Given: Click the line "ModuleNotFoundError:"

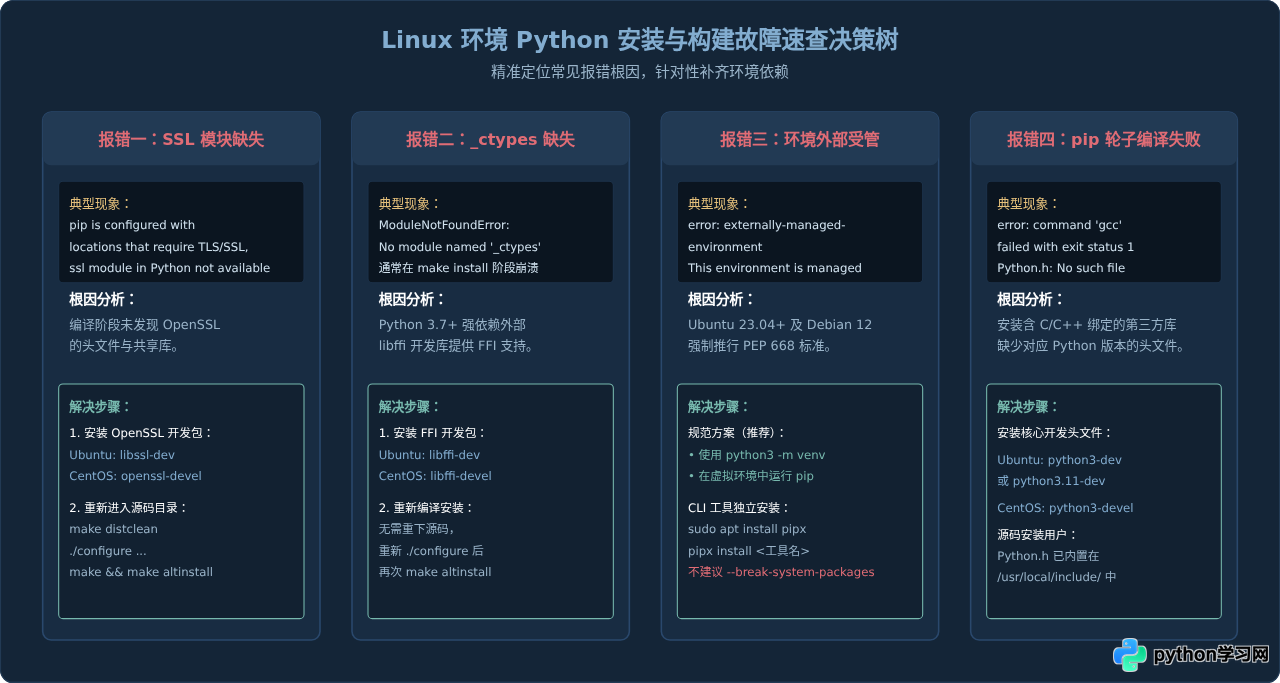Looking at the screenshot, I should point(444,225).
